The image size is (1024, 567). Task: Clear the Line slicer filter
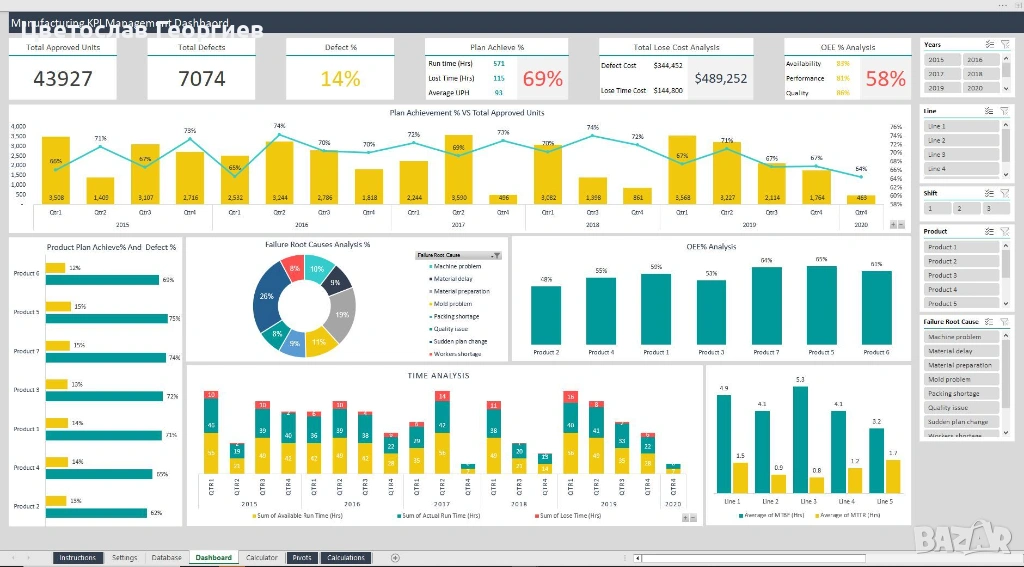(1005, 111)
